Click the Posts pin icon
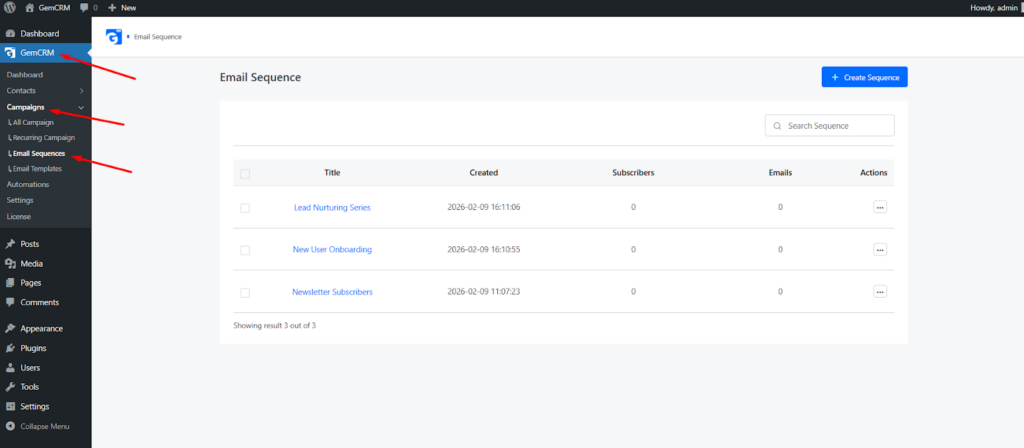 pyautogui.click(x=10, y=244)
